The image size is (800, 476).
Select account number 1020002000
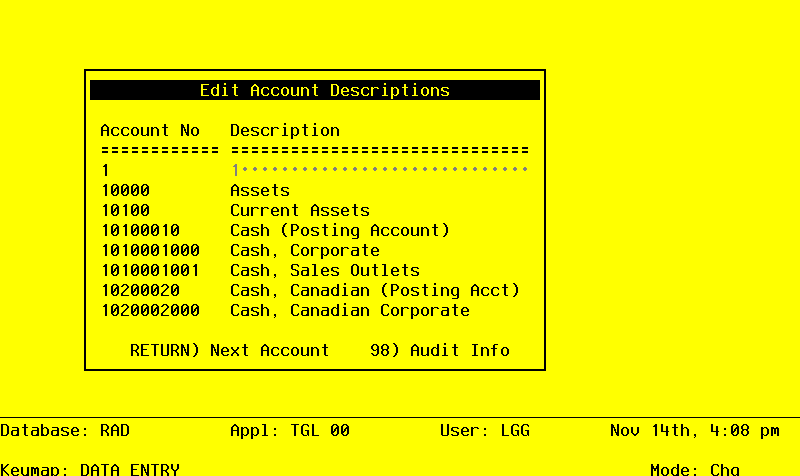tap(151, 310)
